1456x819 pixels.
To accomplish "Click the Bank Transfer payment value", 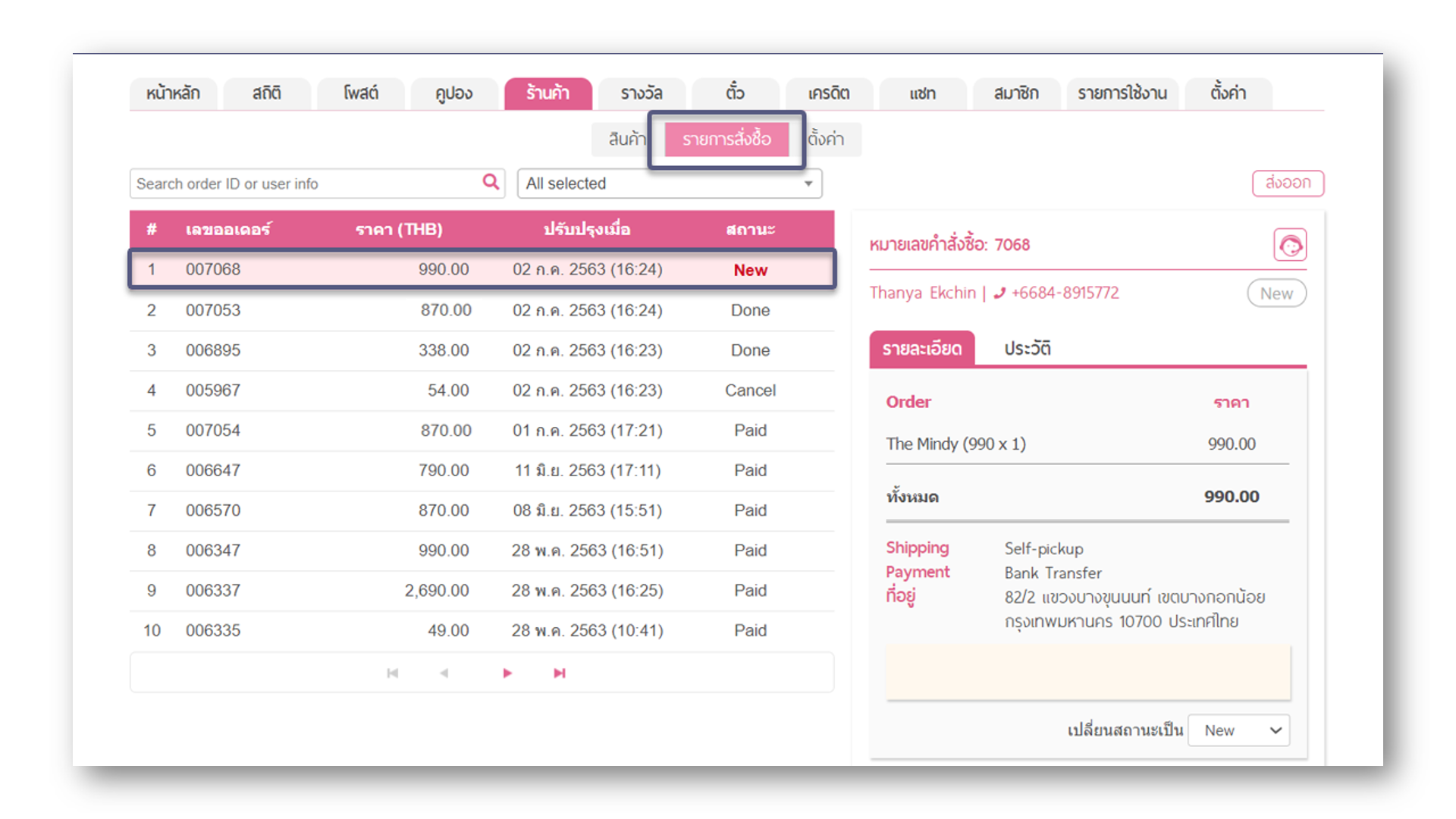I will [1053, 573].
